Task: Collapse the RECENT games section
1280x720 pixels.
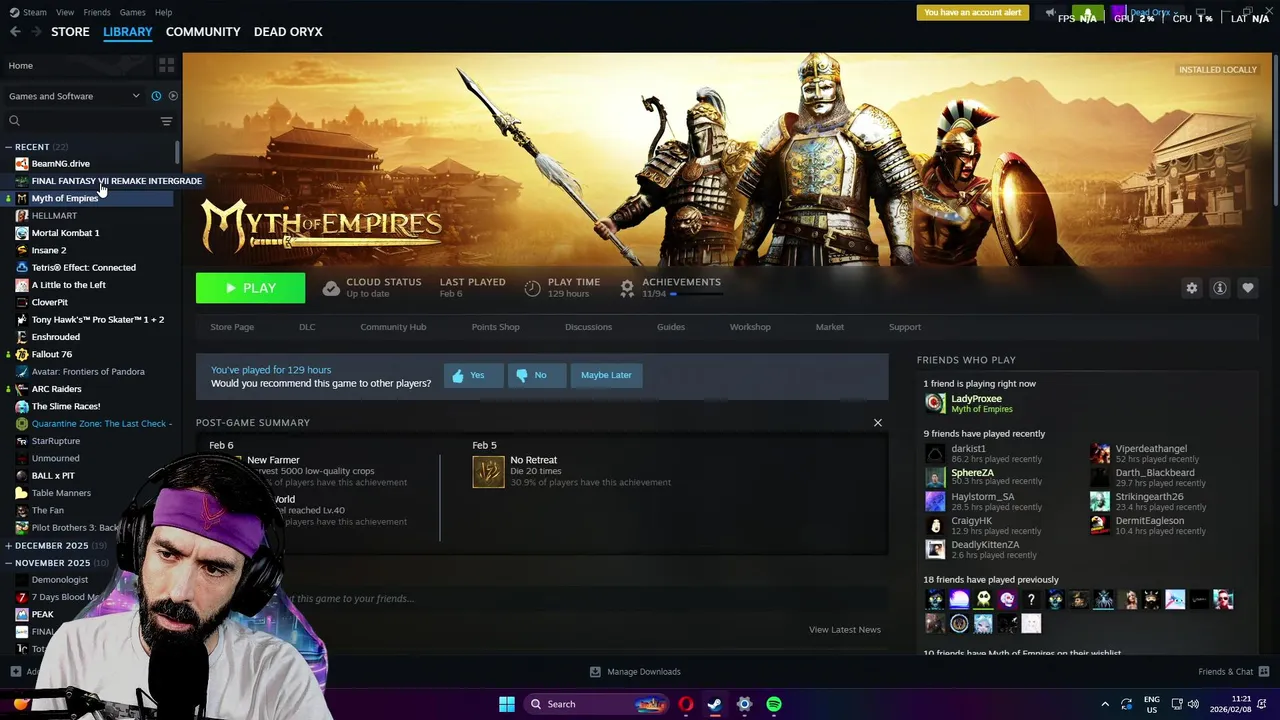Action: [8, 147]
